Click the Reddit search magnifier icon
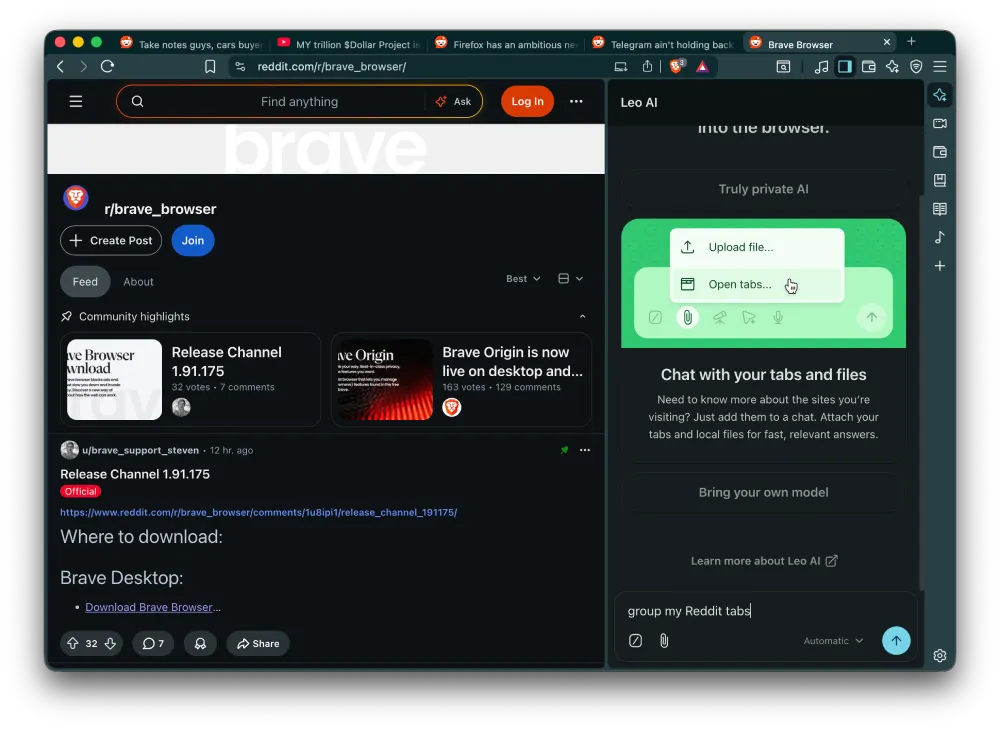 (137, 101)
